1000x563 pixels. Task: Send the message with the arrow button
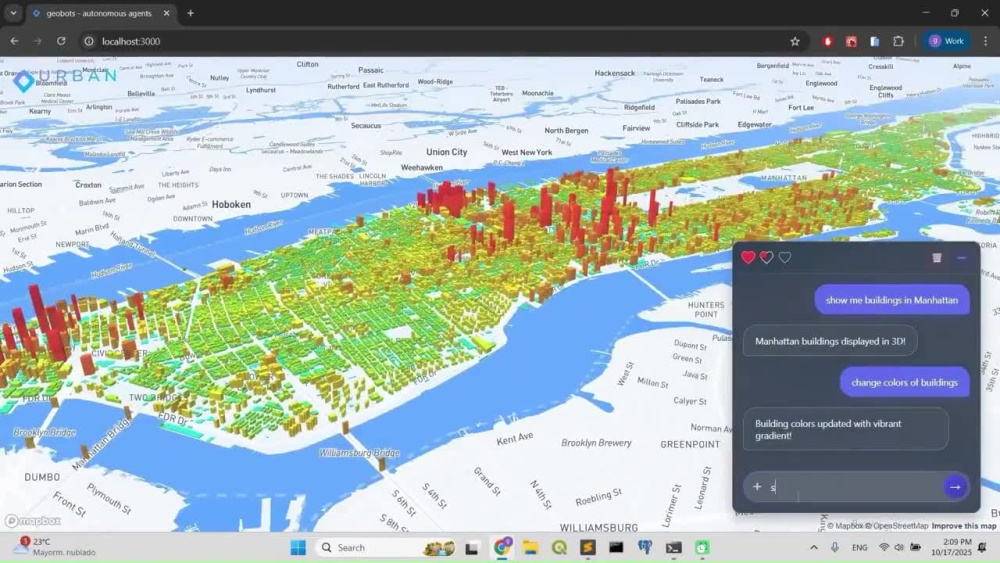pyautogui.click(x=955, y=487)
